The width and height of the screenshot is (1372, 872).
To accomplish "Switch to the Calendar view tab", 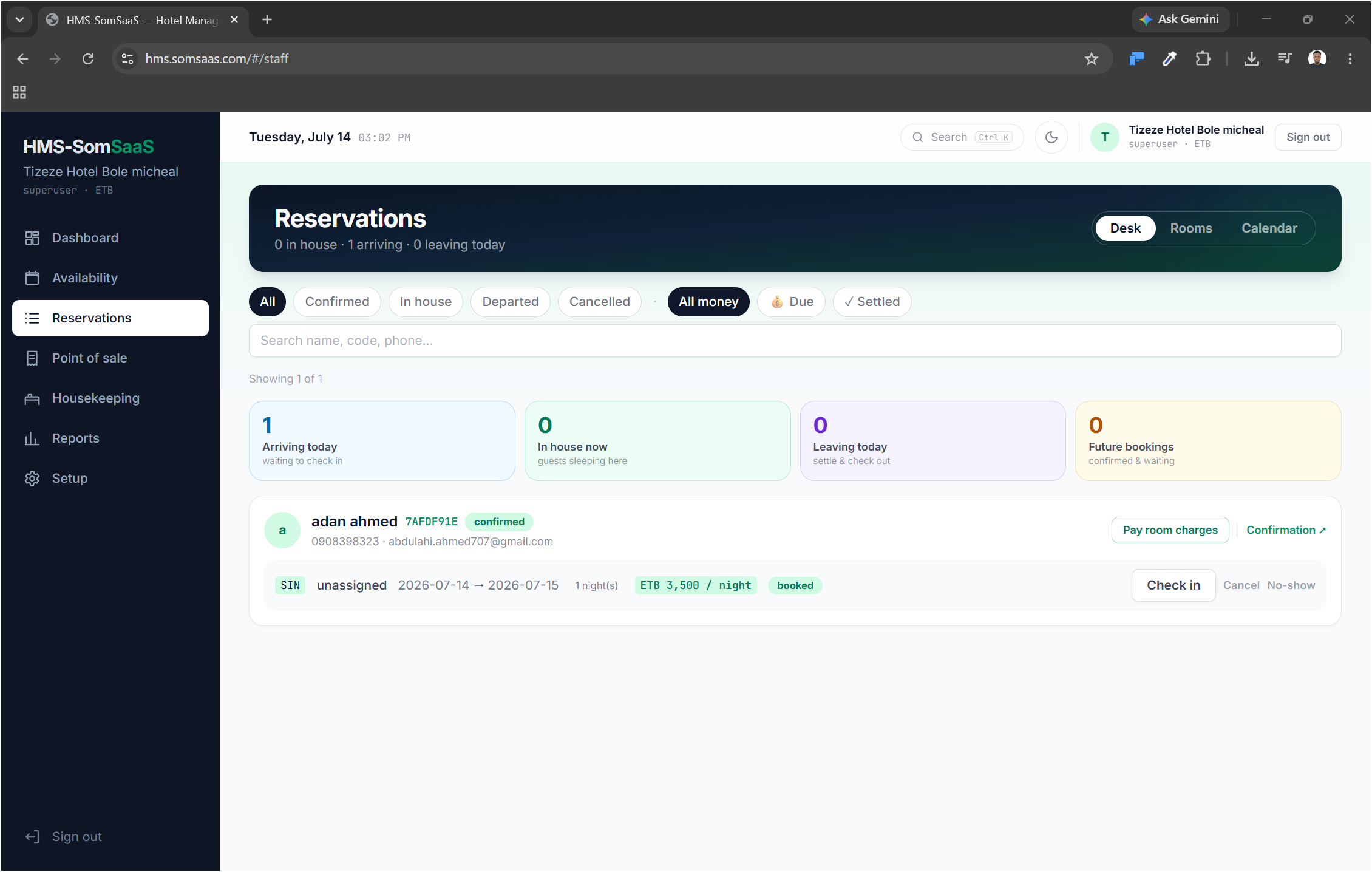I will point(1269,228).
